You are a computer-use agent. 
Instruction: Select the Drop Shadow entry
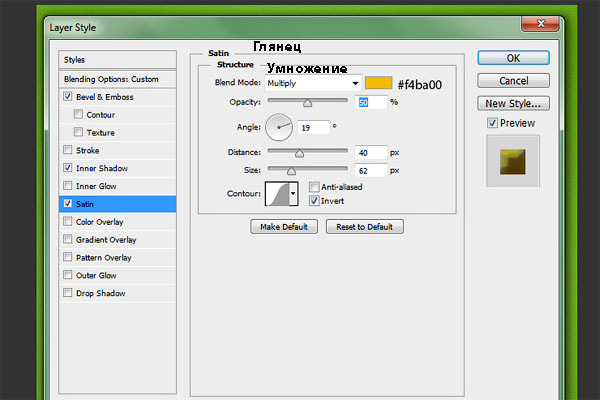click(x=101, y=293)
